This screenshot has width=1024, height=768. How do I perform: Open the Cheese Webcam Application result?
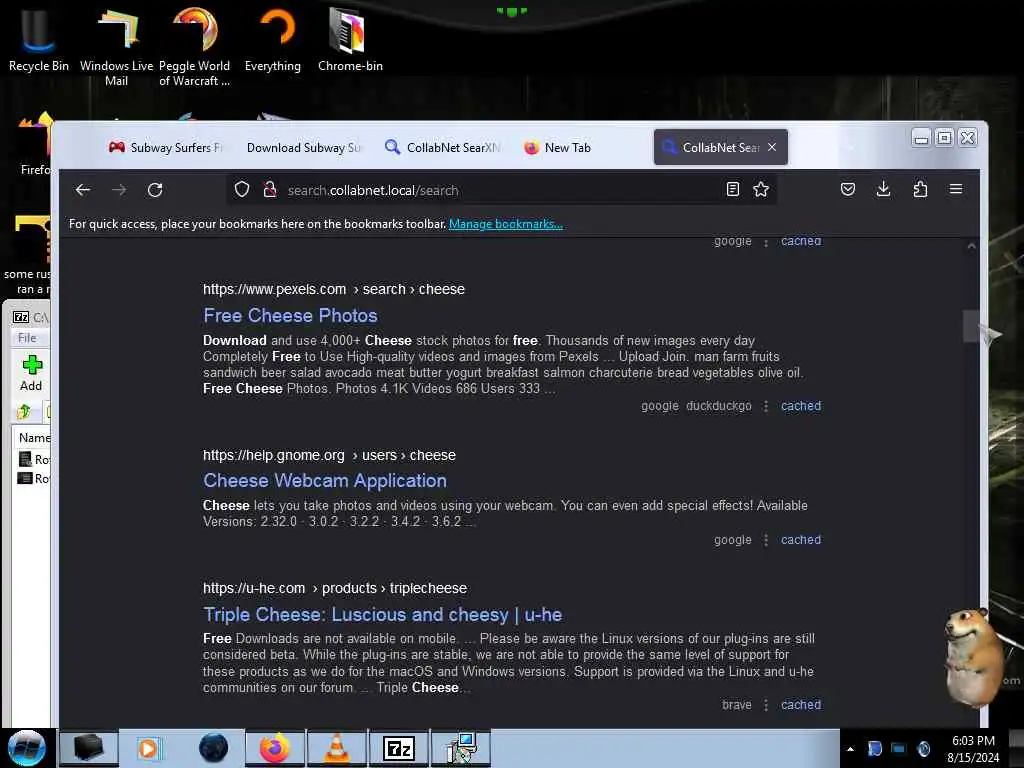(325, 481)
